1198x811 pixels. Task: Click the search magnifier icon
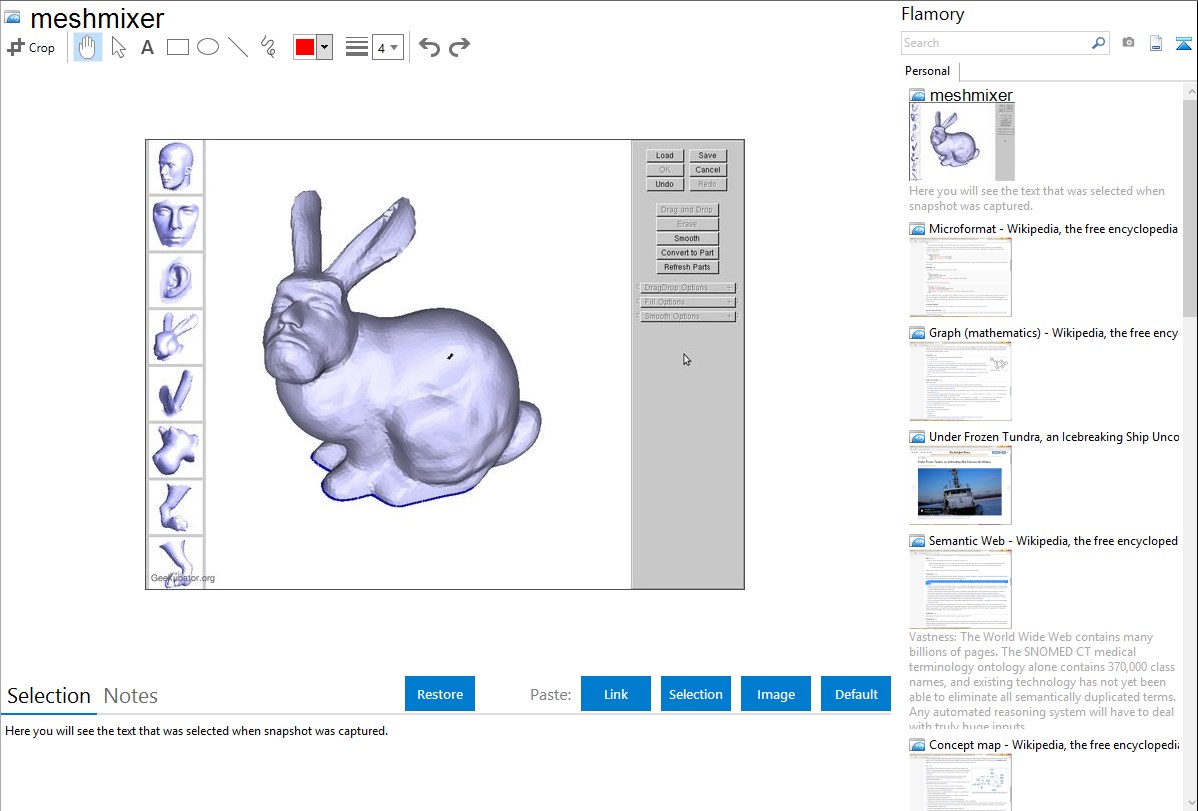coord(1099,43)
